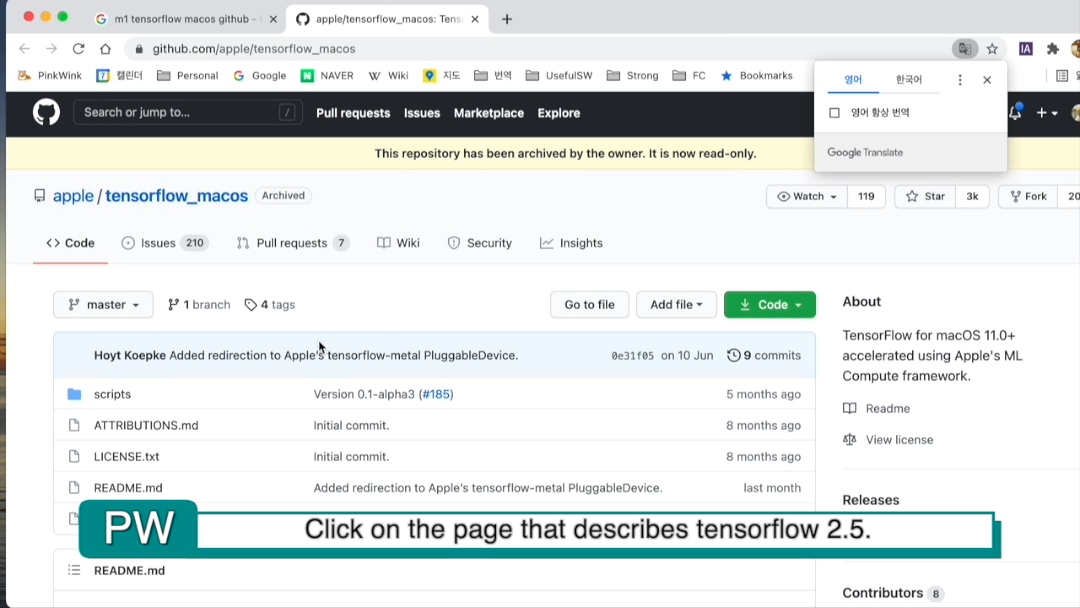Click the README table of contents icon
Image resolution: width=1080 pixels, height=608 pixels.
(x=74, y=570)
